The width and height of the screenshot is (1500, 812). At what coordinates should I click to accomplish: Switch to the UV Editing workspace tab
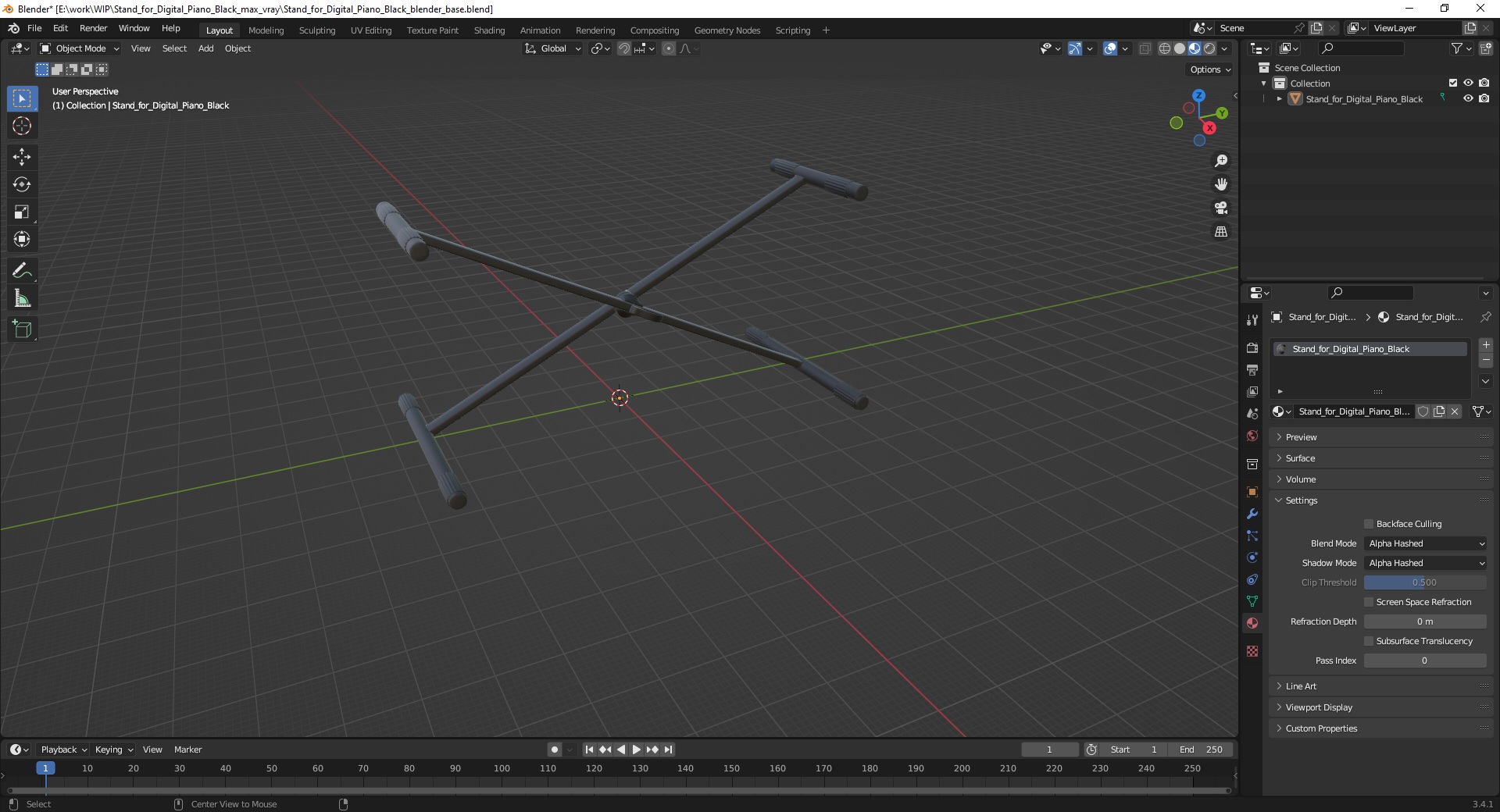[371, 30]
